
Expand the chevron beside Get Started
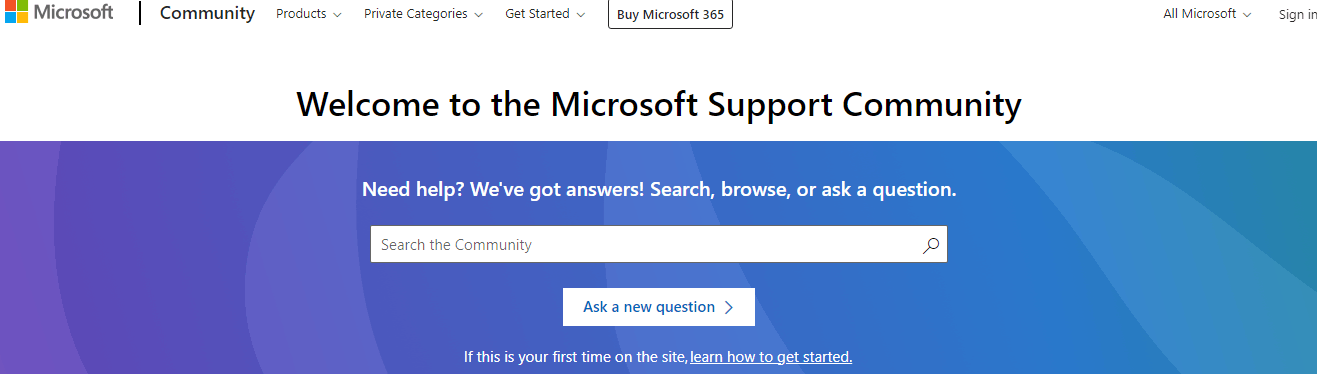(x=581, y=15)
